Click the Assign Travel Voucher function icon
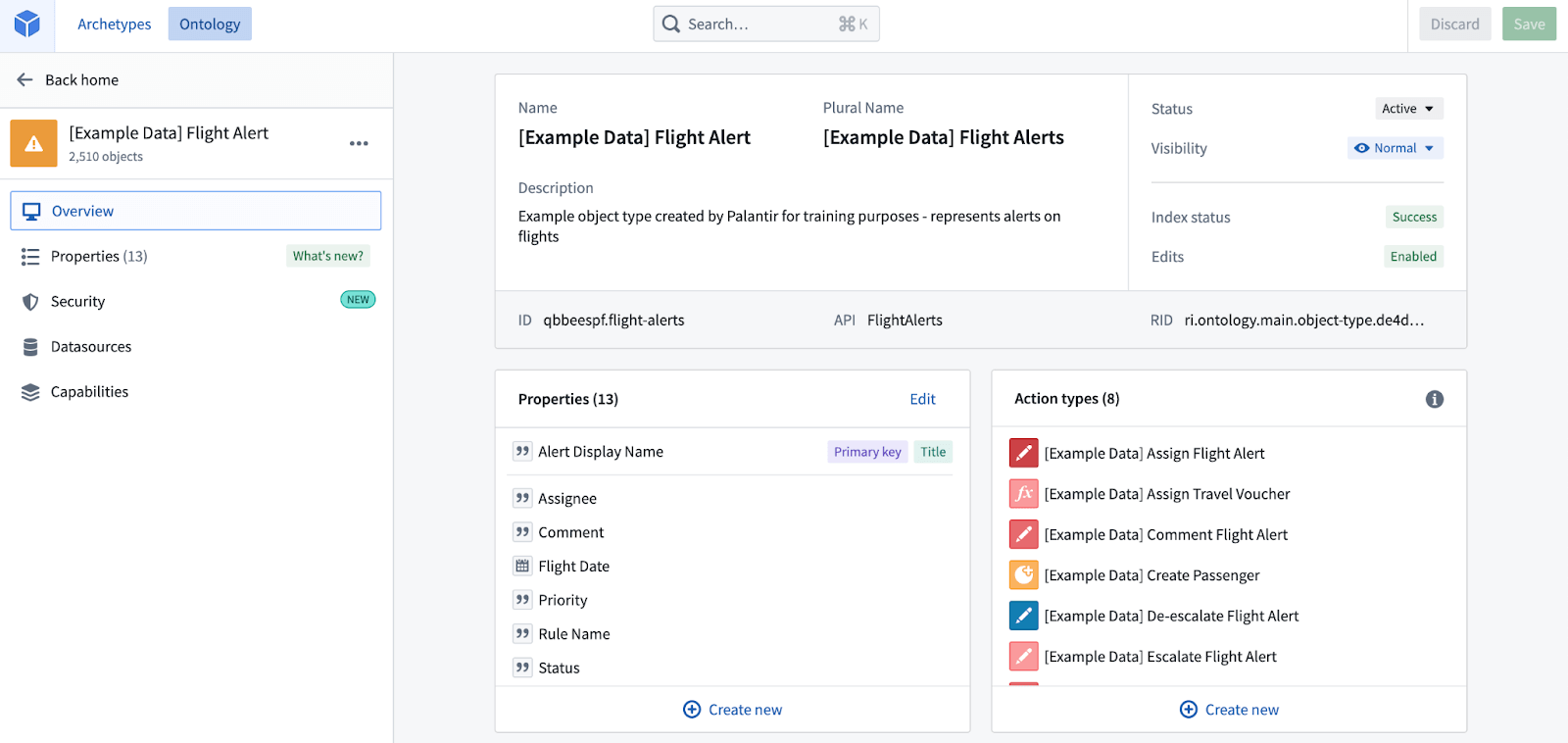This screenshot has width=1568, height=743. [1023, 493]
